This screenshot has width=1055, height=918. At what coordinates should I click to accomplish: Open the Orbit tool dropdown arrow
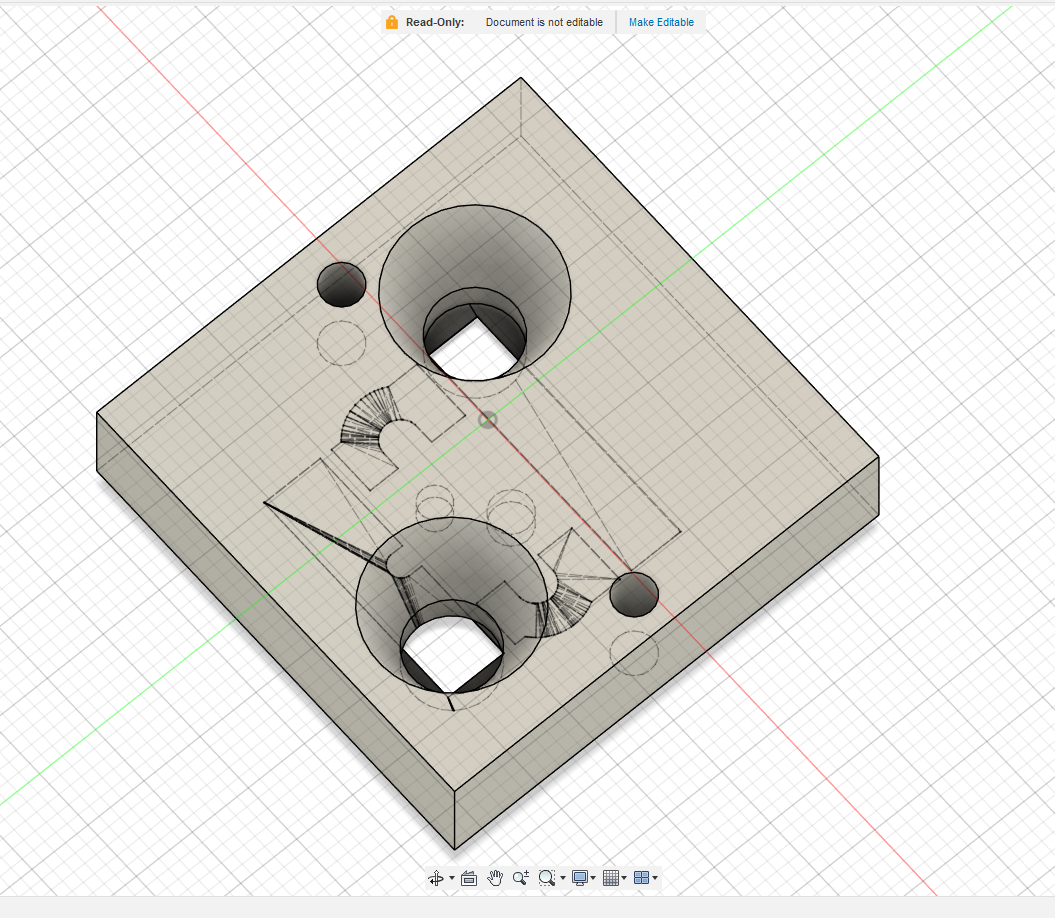coord(451,878)
